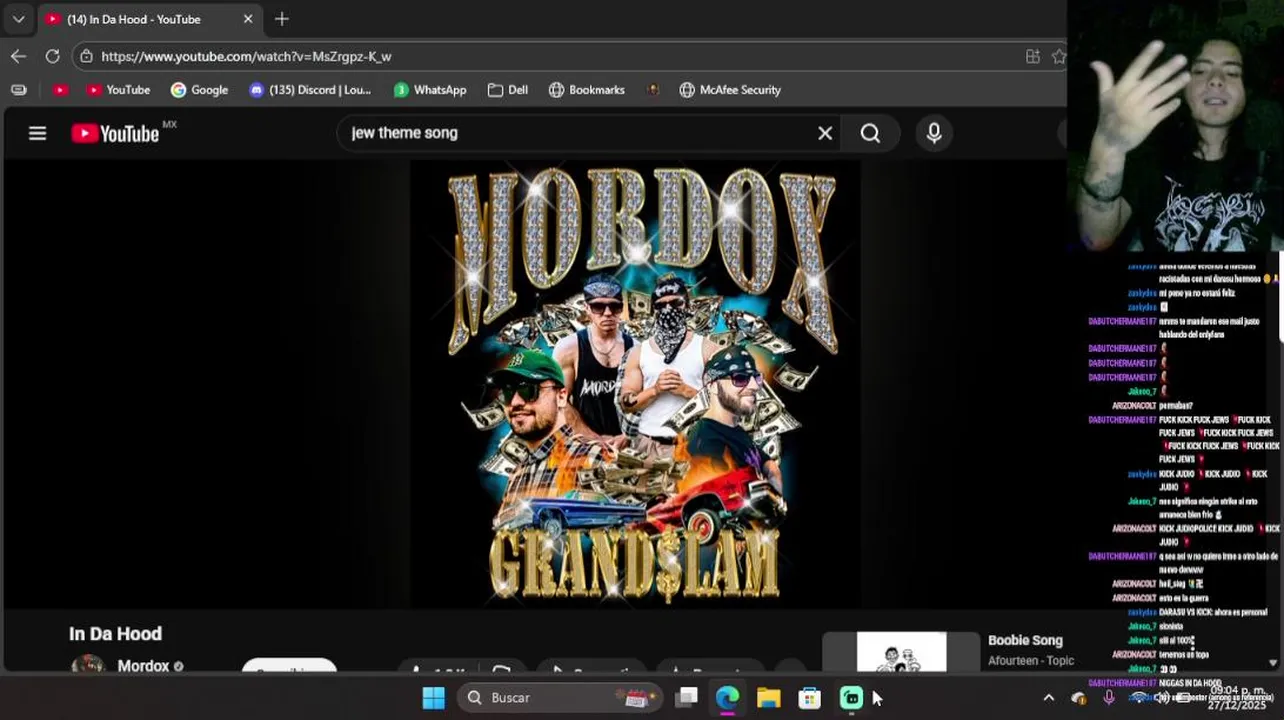Open a new browser tab
Image resolution: width=1284 pixels, height=720 pixels.
click(282, 19)
